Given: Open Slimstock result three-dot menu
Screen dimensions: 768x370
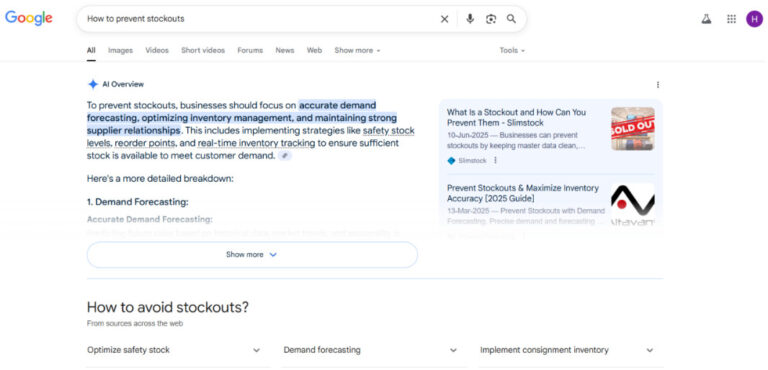Looking at the screenshot, I should tap(495, 160).
